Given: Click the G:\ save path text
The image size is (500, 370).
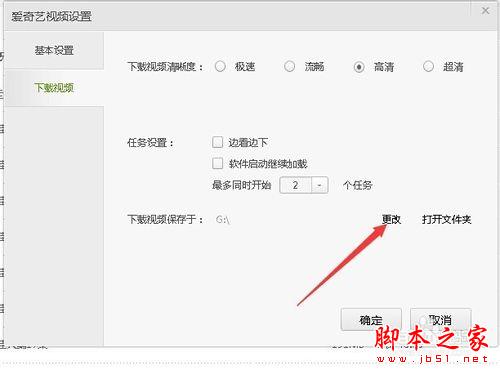Looking at the screenshot, I should (223, 220).
